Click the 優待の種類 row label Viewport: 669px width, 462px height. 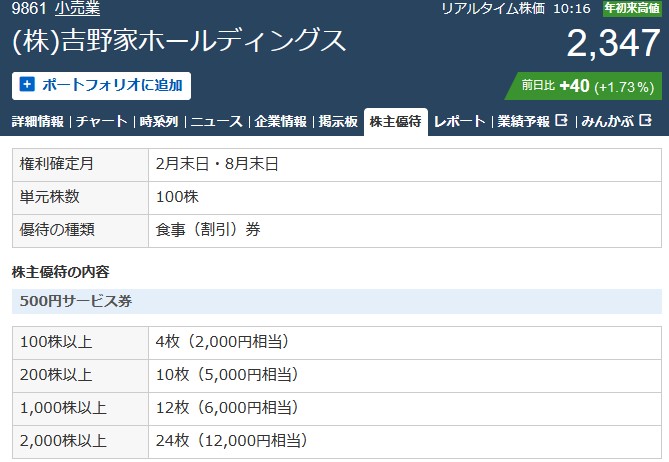(81, 230)
